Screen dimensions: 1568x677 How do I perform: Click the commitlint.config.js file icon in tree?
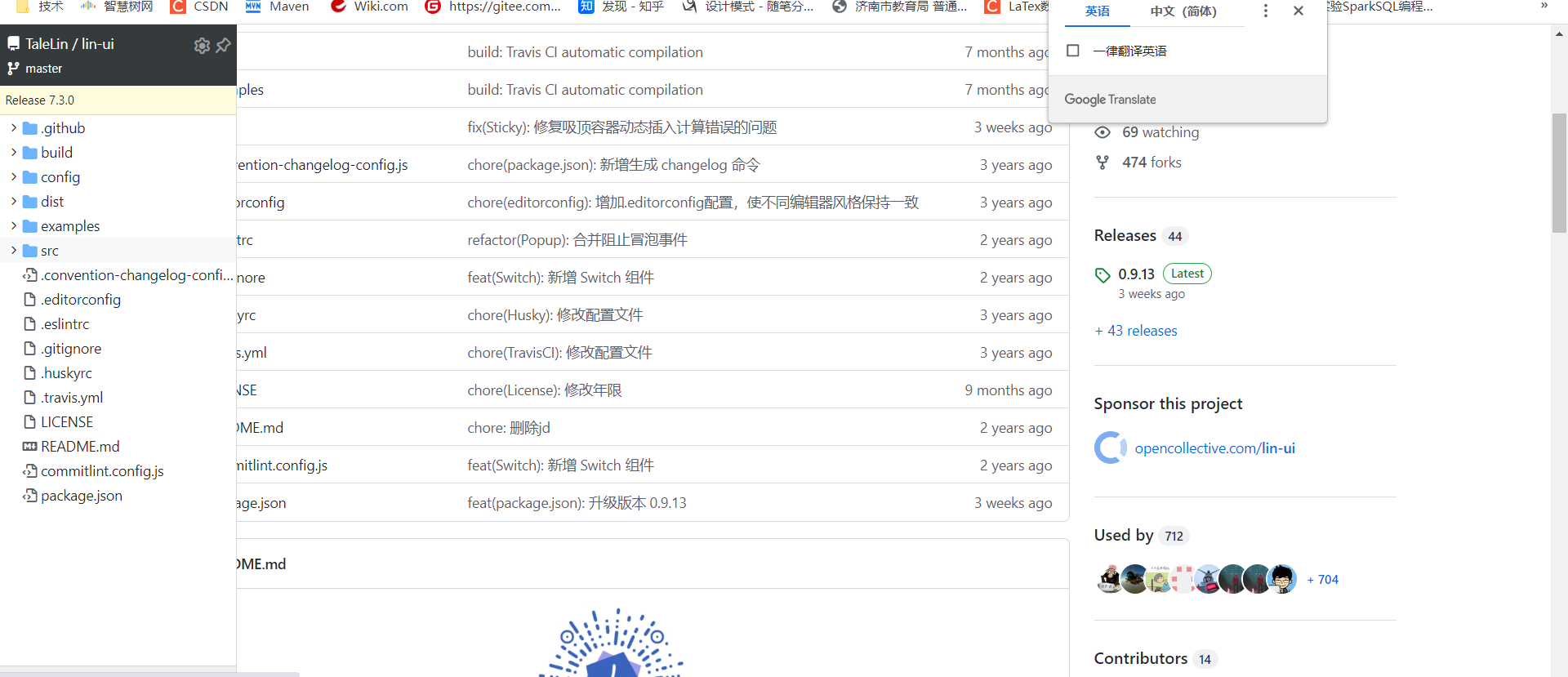click(x=30, y=471)
